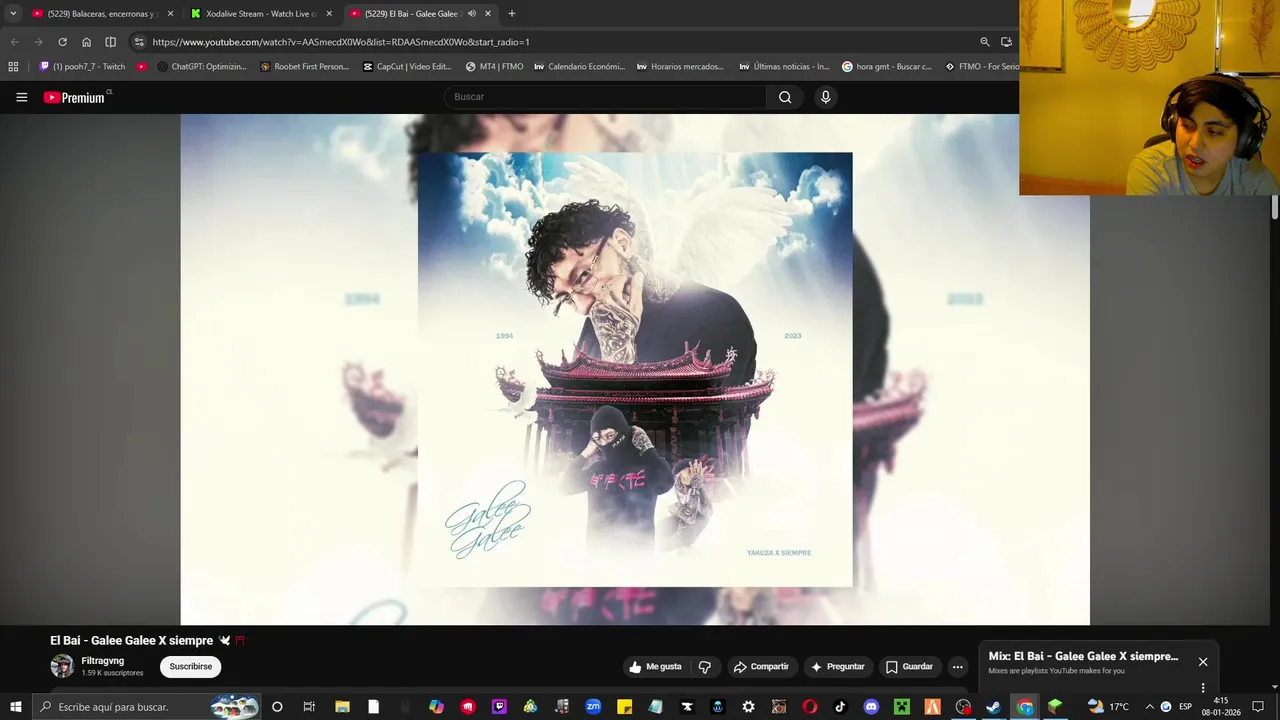Open the 17°C weather widget
Viewport: 1280px width, 720px height.
[x=1108, y=707]
